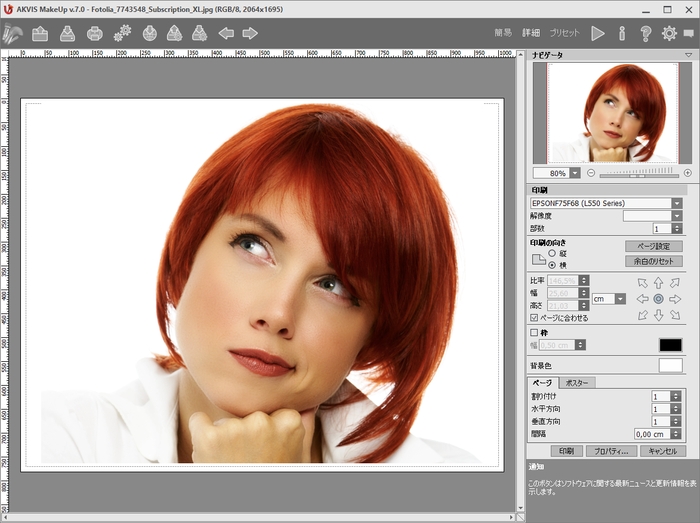Image resolution: width=700 pixels, height=523 pixels.
Task: Click the horizontal canvas scrollbar
Action: point(259,518)
